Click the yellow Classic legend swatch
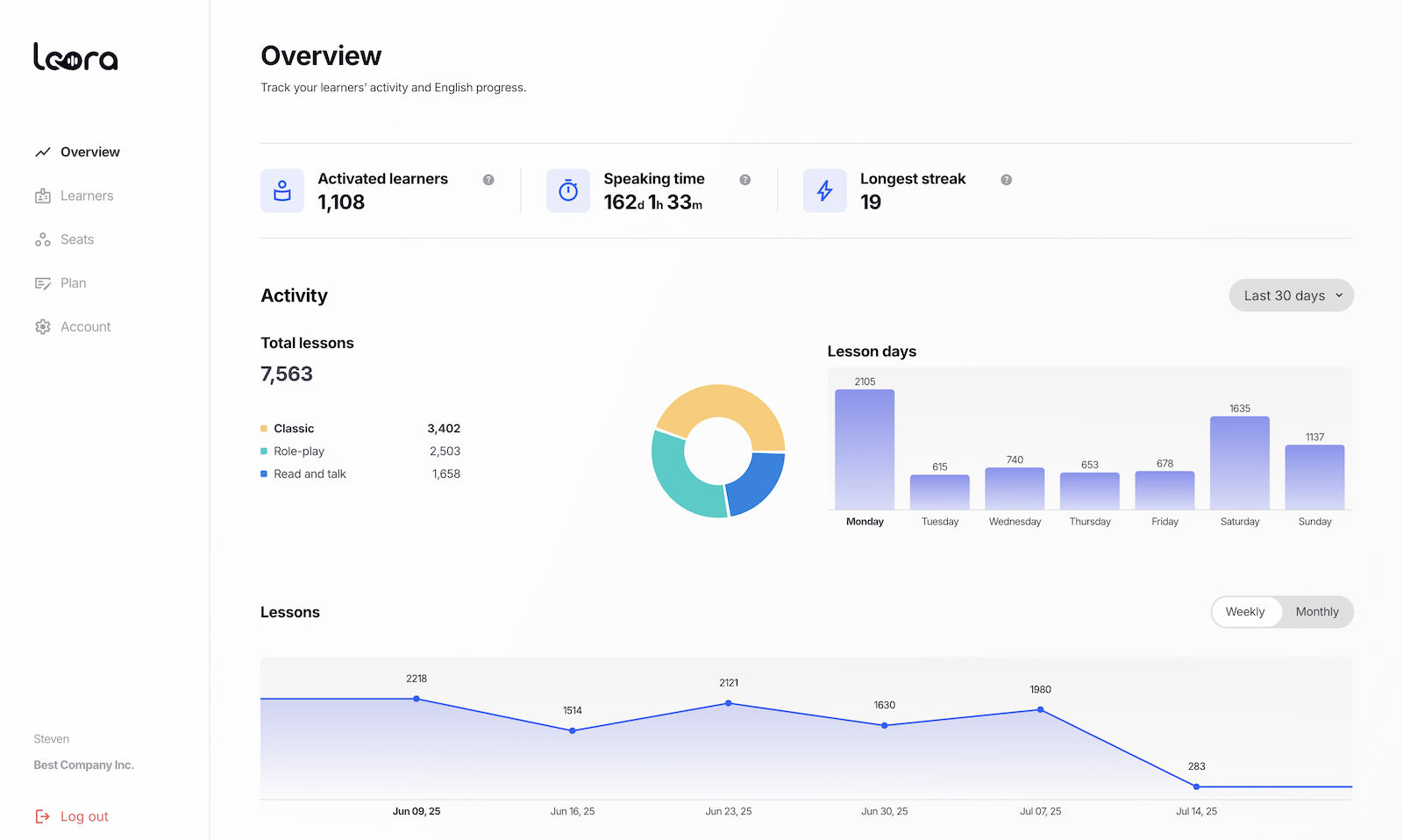Viewport: 1403px width, 840px height. [264, 429]
